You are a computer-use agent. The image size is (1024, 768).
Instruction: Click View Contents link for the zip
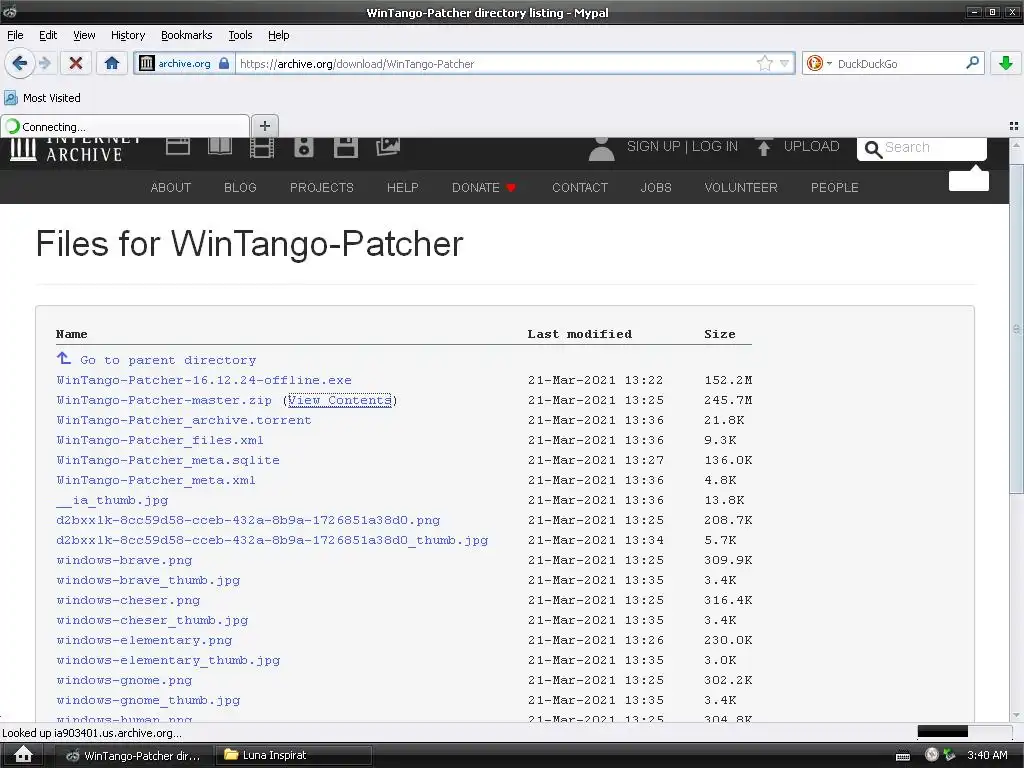click(x=340, y=400)
